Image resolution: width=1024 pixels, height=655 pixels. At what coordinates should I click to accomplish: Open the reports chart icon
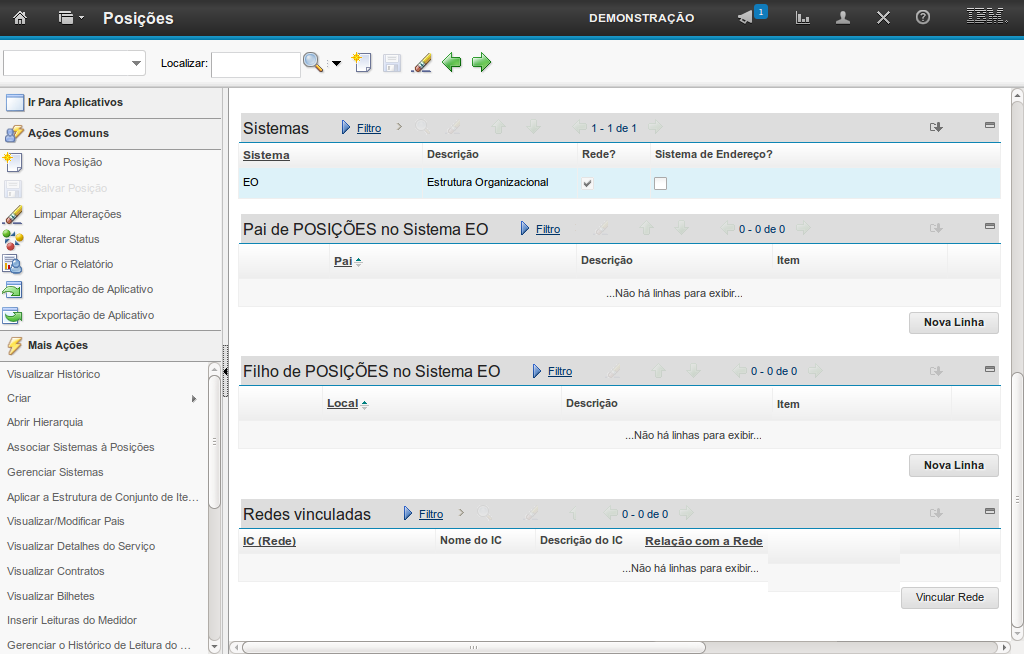coord(802,18)
